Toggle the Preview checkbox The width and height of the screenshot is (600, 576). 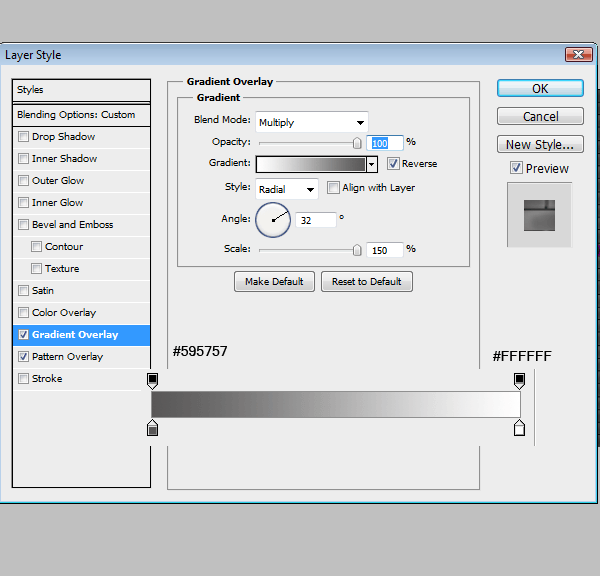pos(516,168)
